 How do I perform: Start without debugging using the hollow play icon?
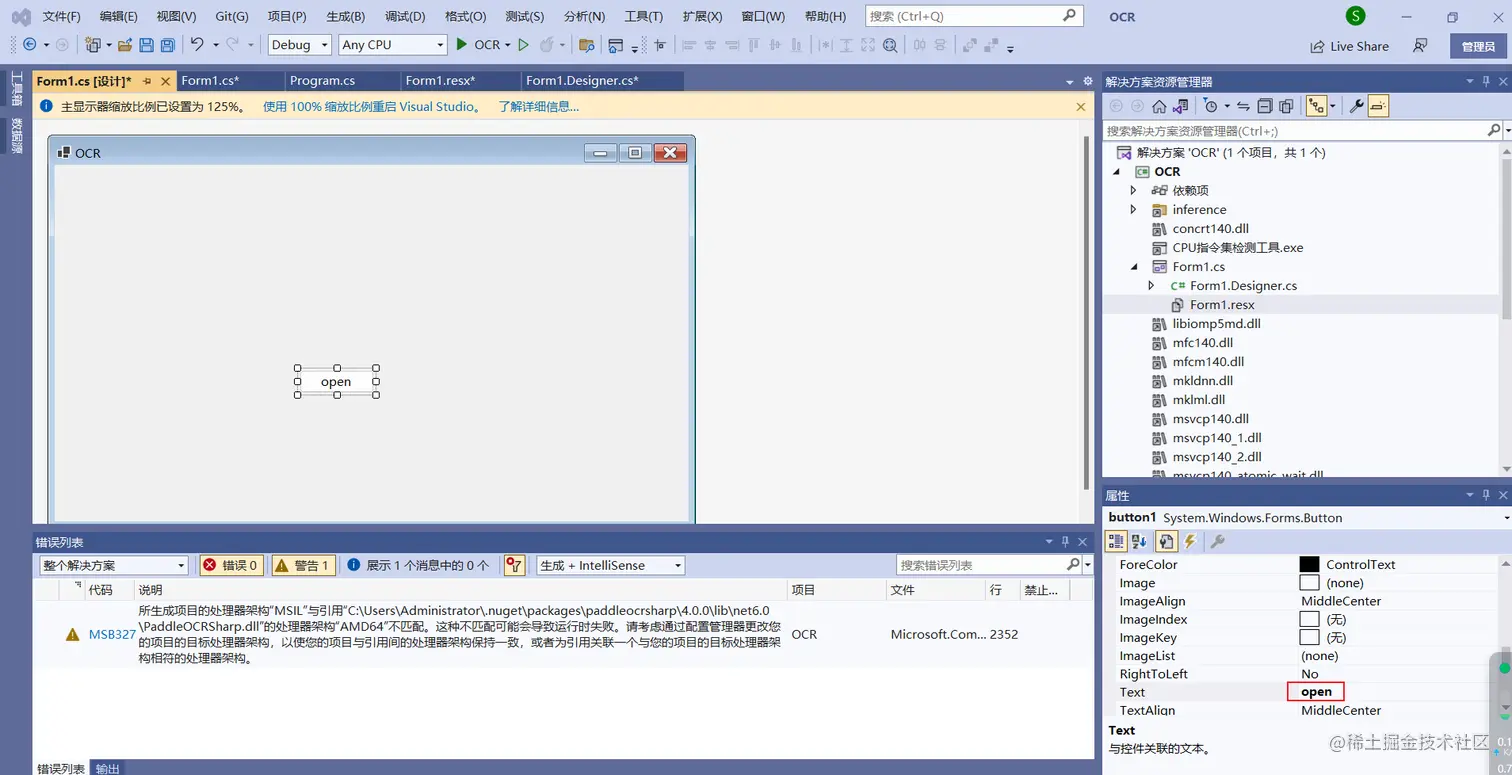pos(523,45)
